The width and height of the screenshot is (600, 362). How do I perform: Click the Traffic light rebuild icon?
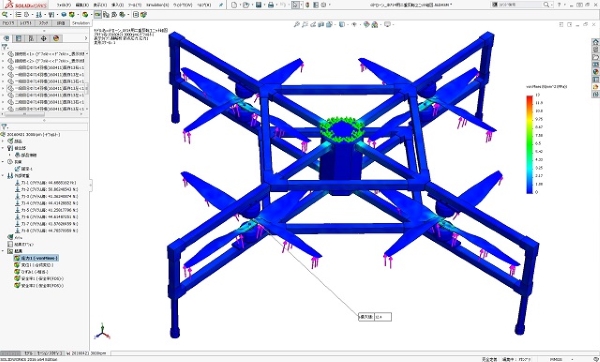coord(307,5)
